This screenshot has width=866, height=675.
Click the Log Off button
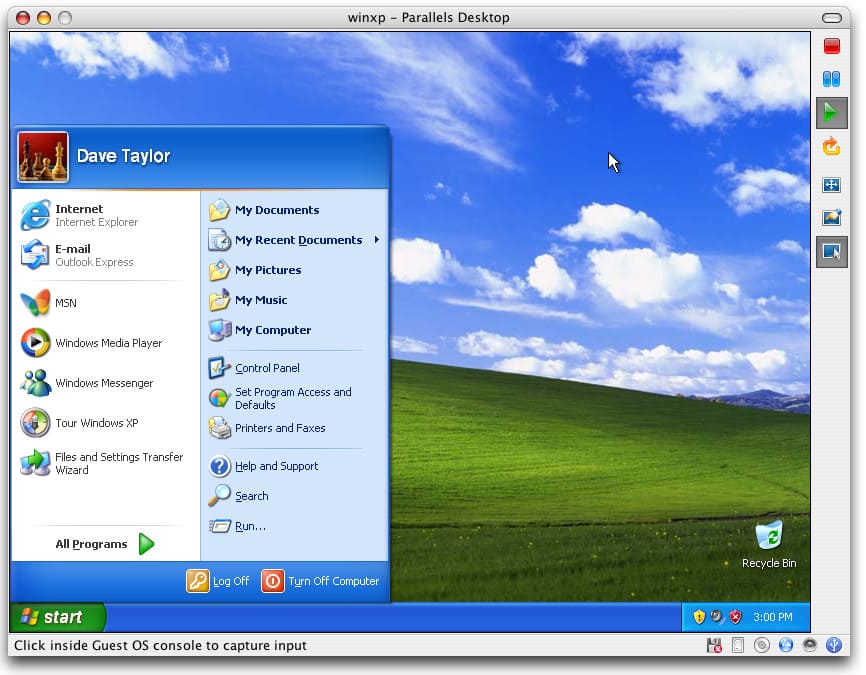[218, 581]
